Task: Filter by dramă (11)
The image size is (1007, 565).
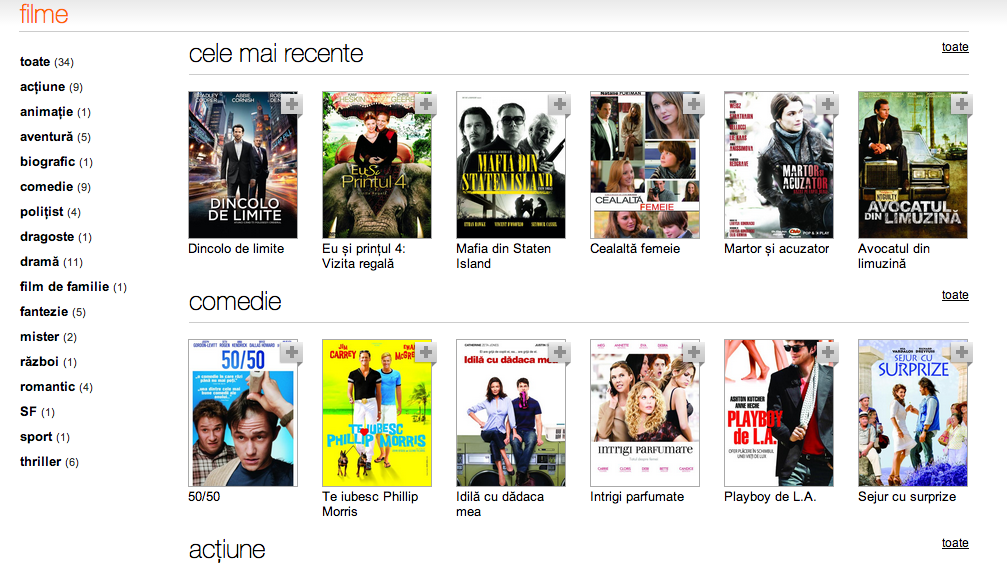Action: [51, 262]
